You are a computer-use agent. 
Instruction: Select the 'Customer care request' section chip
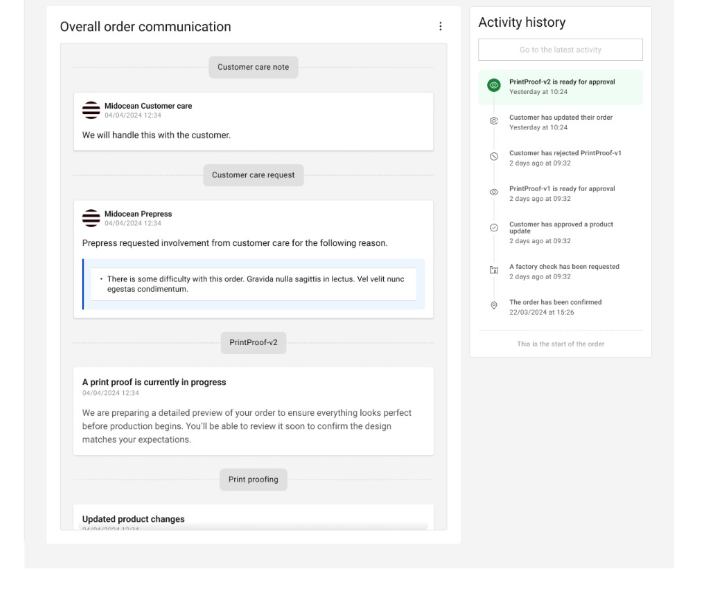coord(253,175)
